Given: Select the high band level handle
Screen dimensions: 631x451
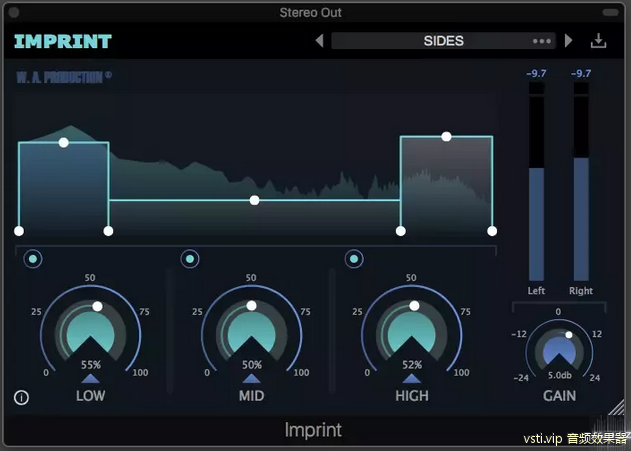Looking at the screenshot, I should [x=446, y=137].
